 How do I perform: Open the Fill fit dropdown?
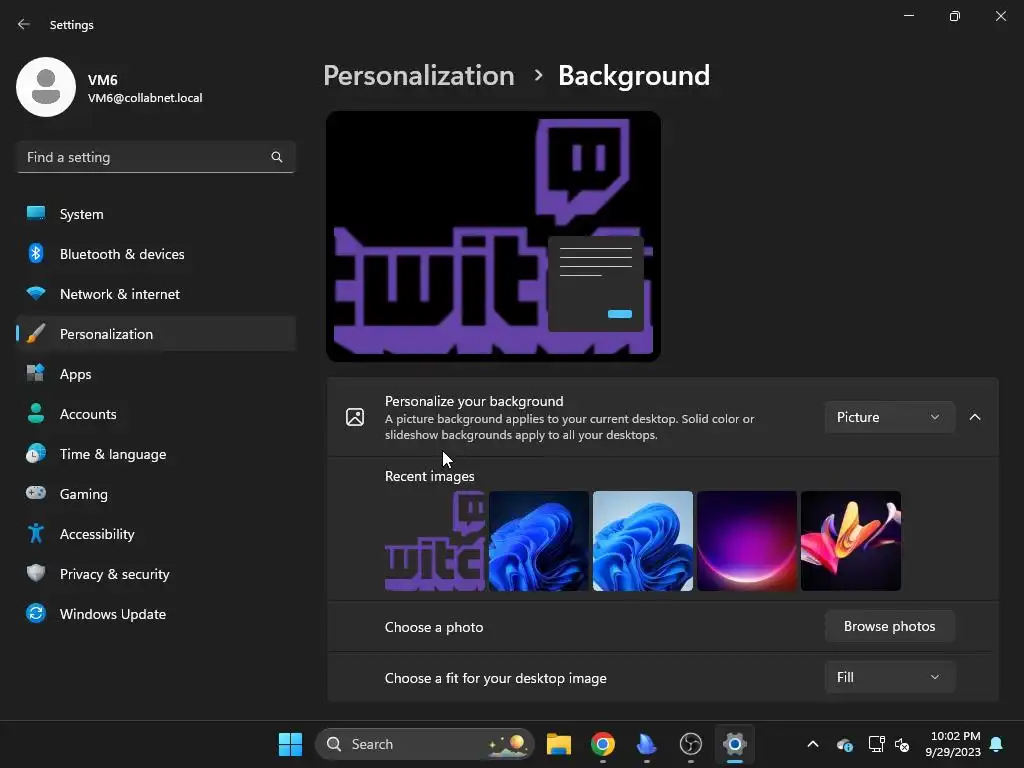click(x=889, y=677)
